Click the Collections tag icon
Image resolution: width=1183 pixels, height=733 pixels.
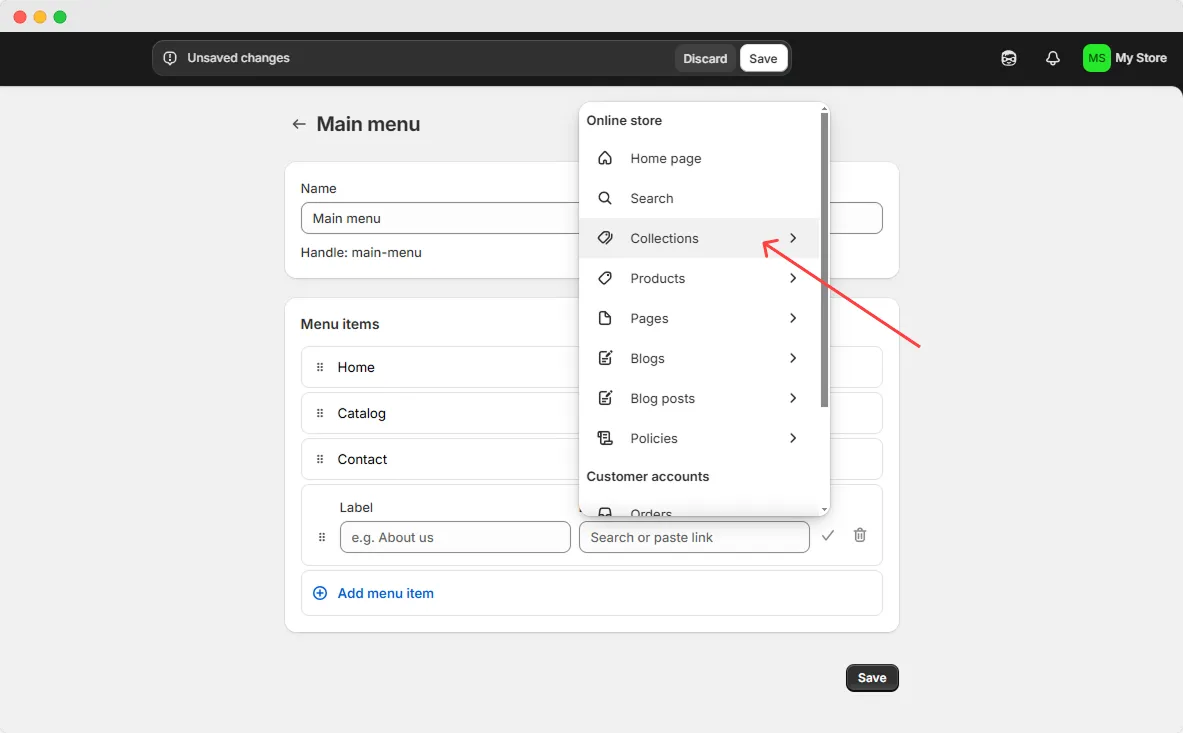605,238
